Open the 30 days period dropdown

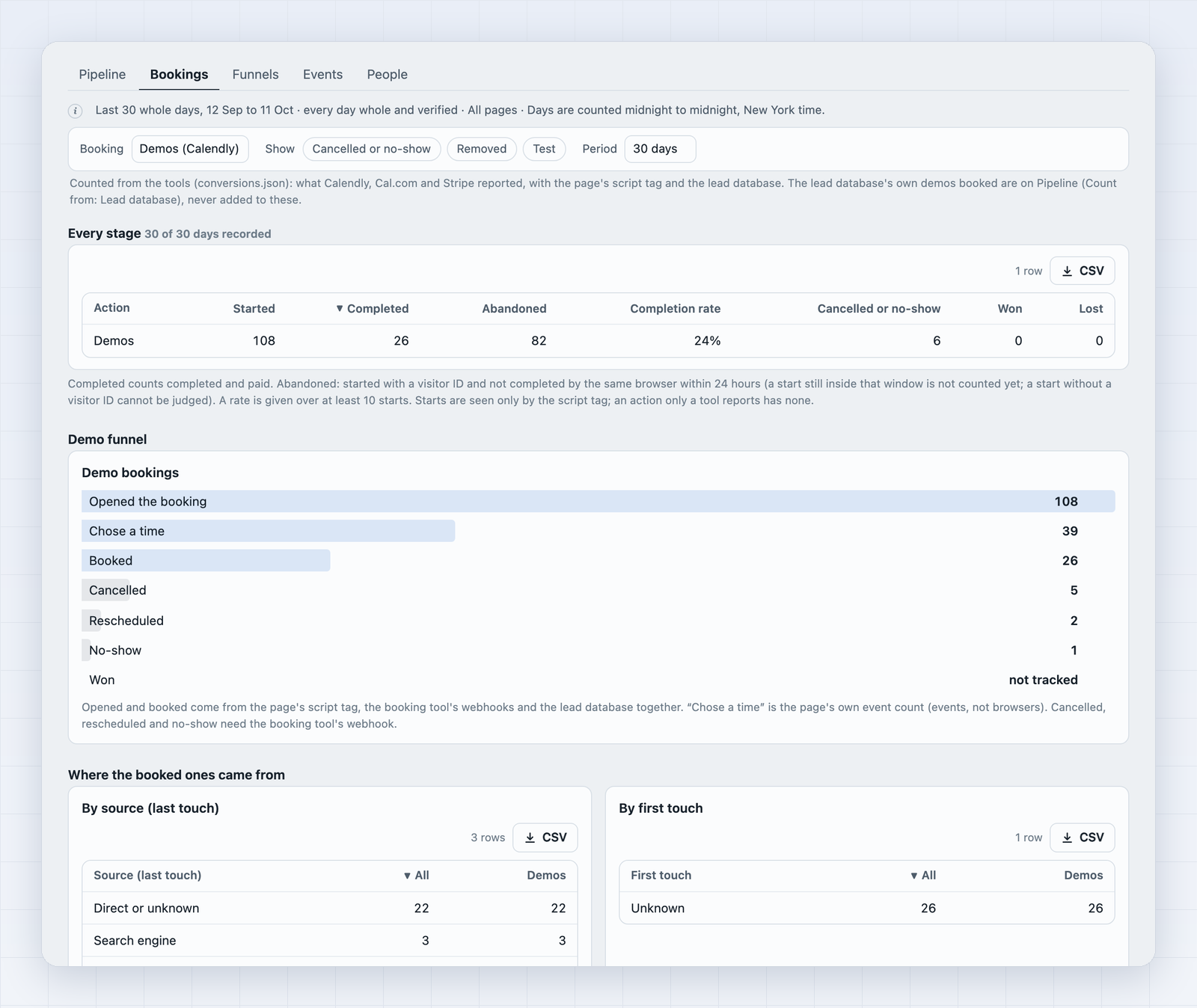[x=660, y=149]
